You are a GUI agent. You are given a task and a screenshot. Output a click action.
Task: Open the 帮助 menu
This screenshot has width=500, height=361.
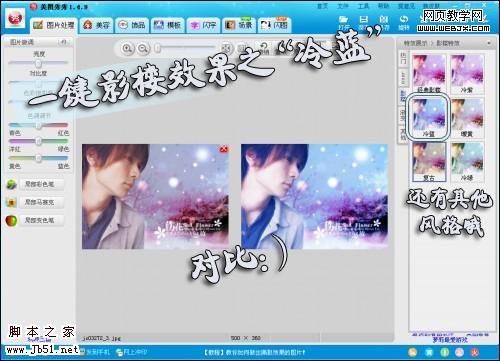click(383, 6)
